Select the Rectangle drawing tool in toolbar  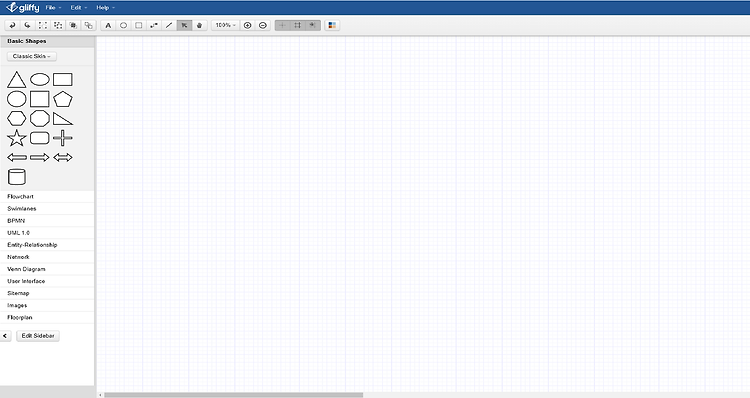[139, 25]
